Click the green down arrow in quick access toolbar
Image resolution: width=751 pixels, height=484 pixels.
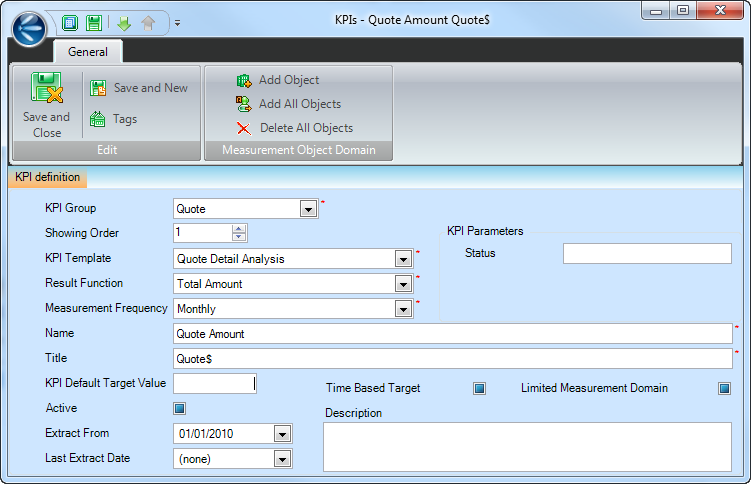tap(124, 23)
